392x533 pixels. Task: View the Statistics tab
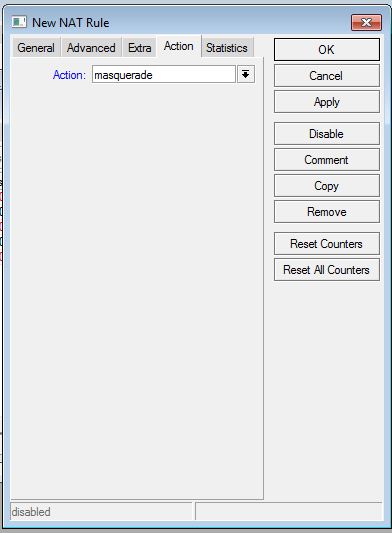coord(227,48)
